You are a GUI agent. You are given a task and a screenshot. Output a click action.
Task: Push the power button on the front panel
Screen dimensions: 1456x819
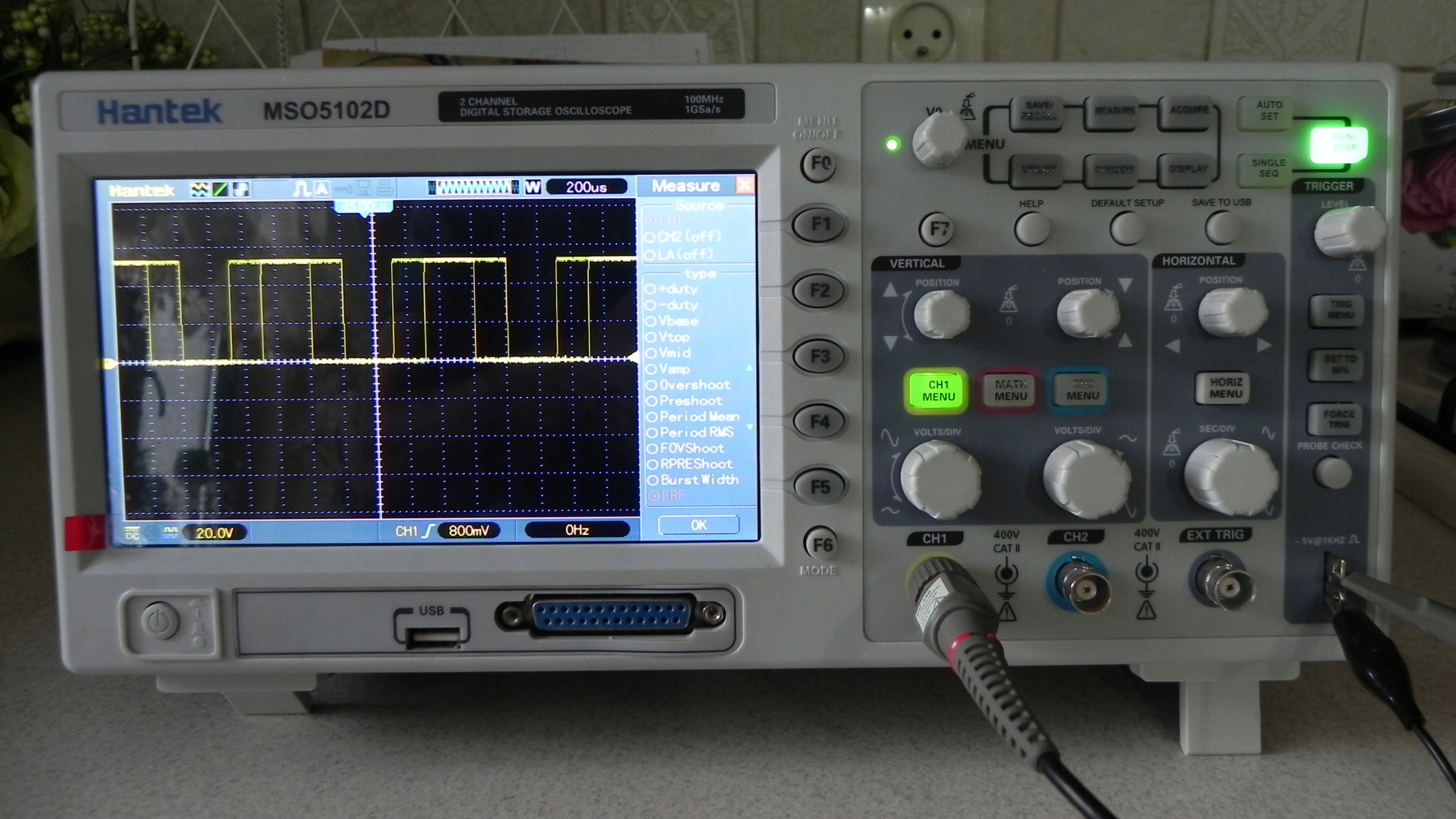(159, 622)
